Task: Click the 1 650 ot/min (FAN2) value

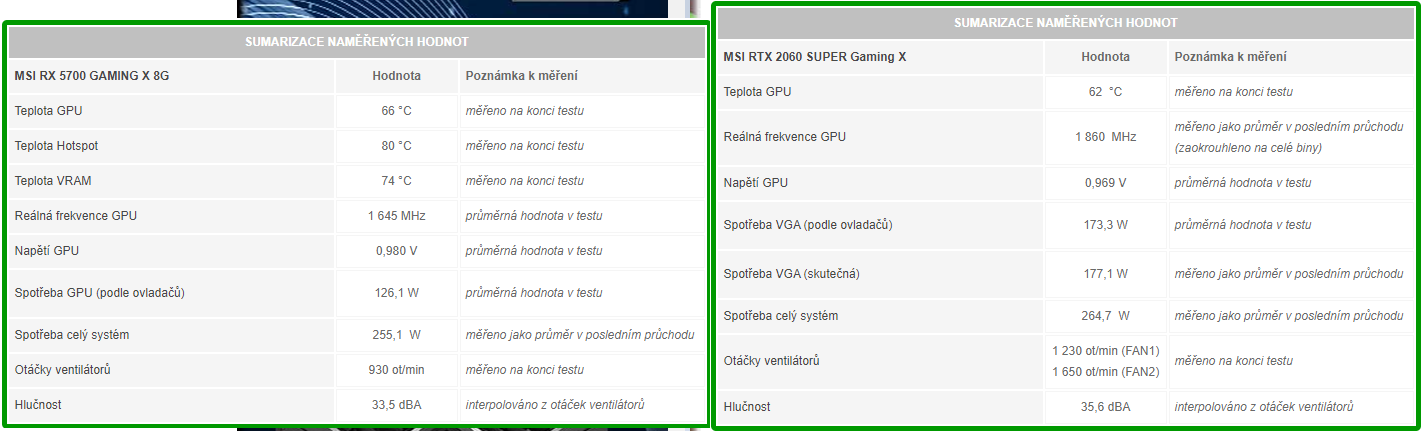Action: coord(1105,372)
